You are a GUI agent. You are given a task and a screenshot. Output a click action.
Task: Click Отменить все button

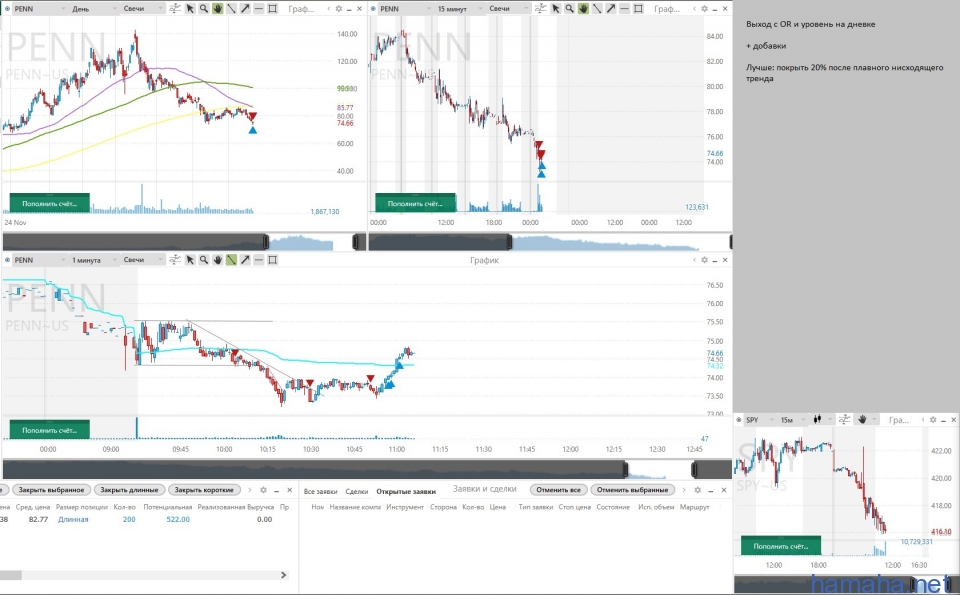coord(558,490)
